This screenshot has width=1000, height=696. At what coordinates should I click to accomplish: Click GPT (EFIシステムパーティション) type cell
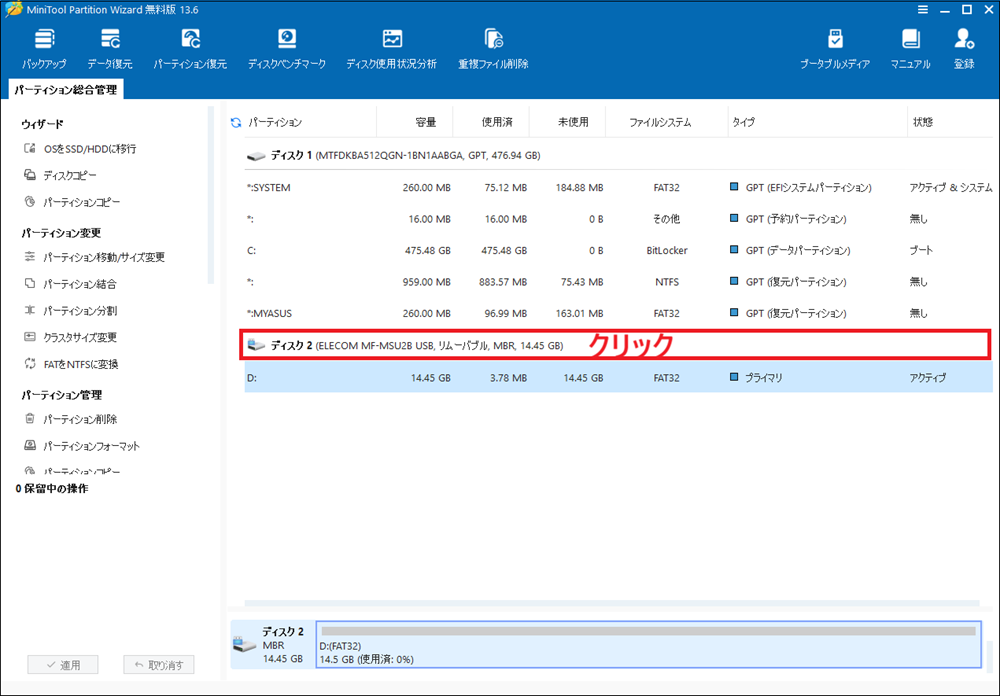[801, 188]
